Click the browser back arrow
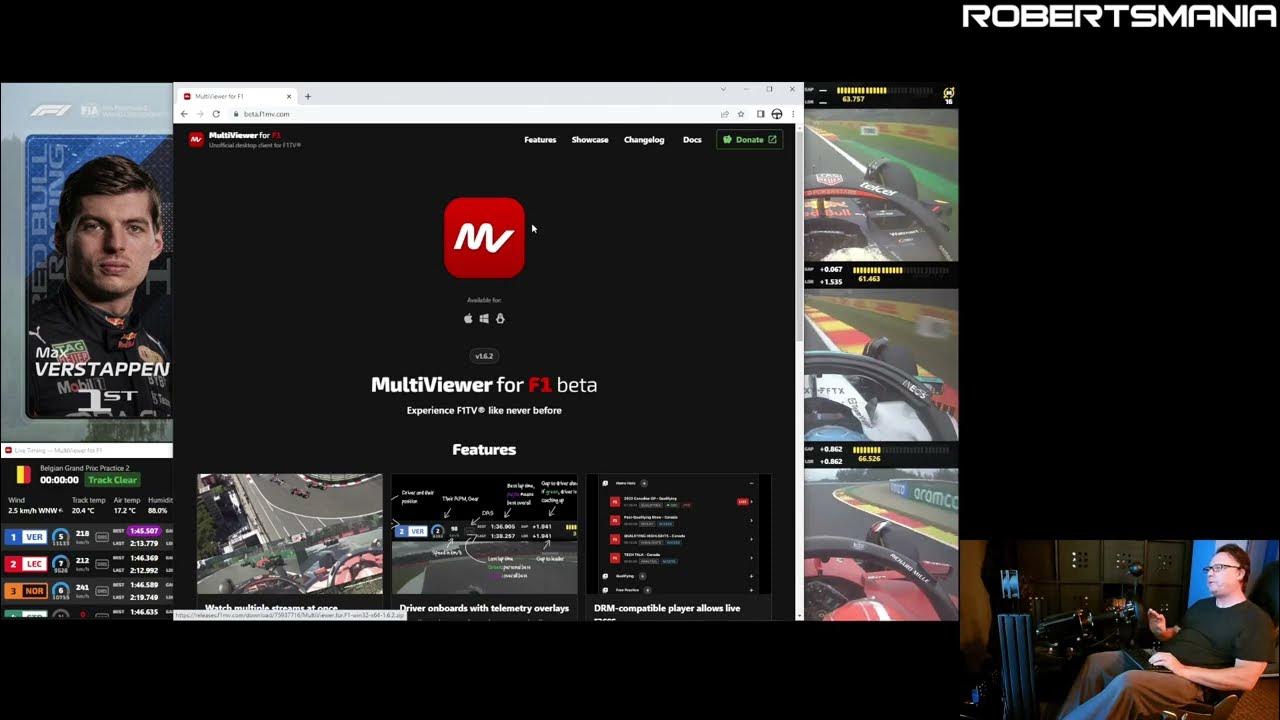Screen dimensions: 1280x720 point(184,114)
